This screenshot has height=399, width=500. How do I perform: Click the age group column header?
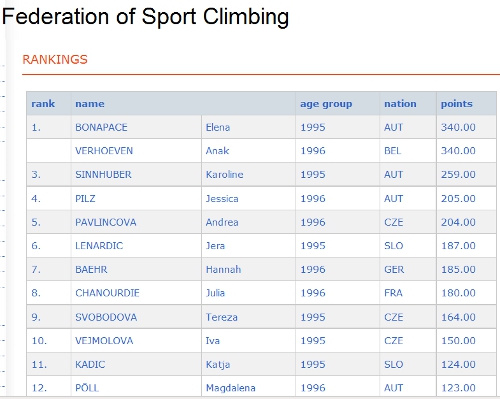(x=326, y=104)
